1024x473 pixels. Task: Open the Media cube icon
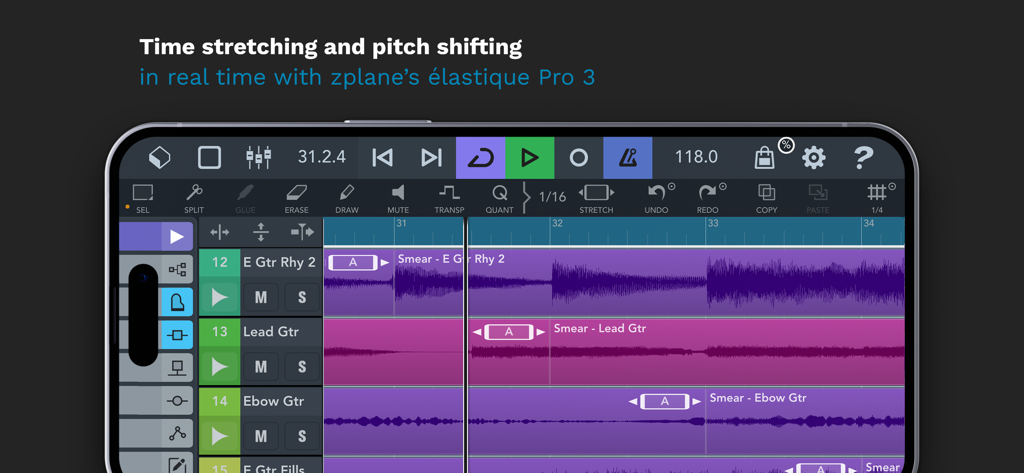[x=159, y=157]
